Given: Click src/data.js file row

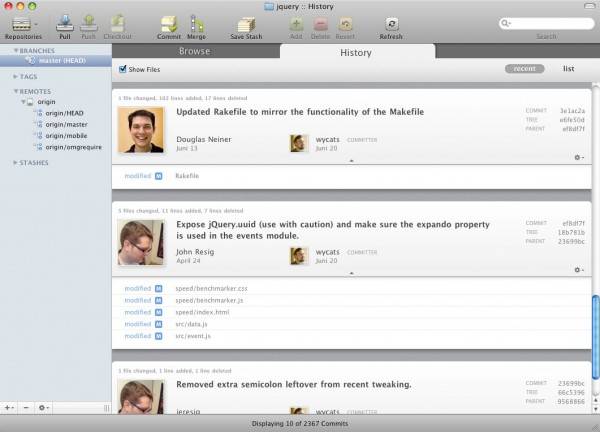Looking at the screenshot, I should 352,324.
